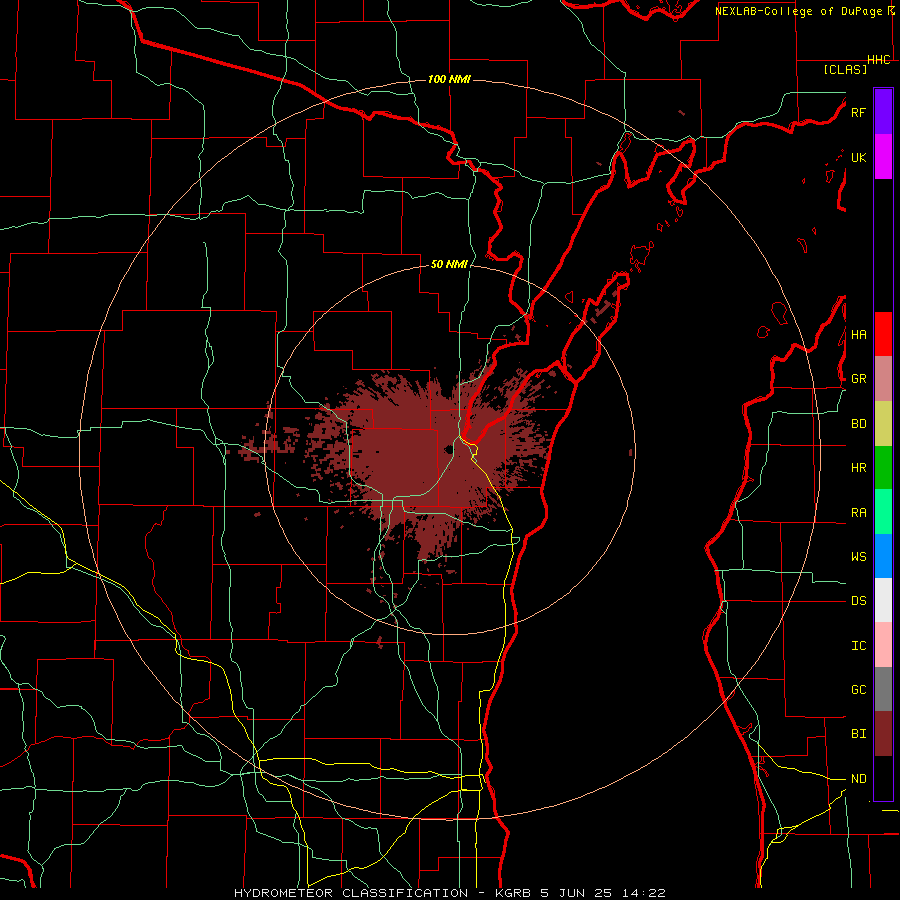Click the UK legend label text
This screenshot has height=900, width=900.
[x=858, y=157]
